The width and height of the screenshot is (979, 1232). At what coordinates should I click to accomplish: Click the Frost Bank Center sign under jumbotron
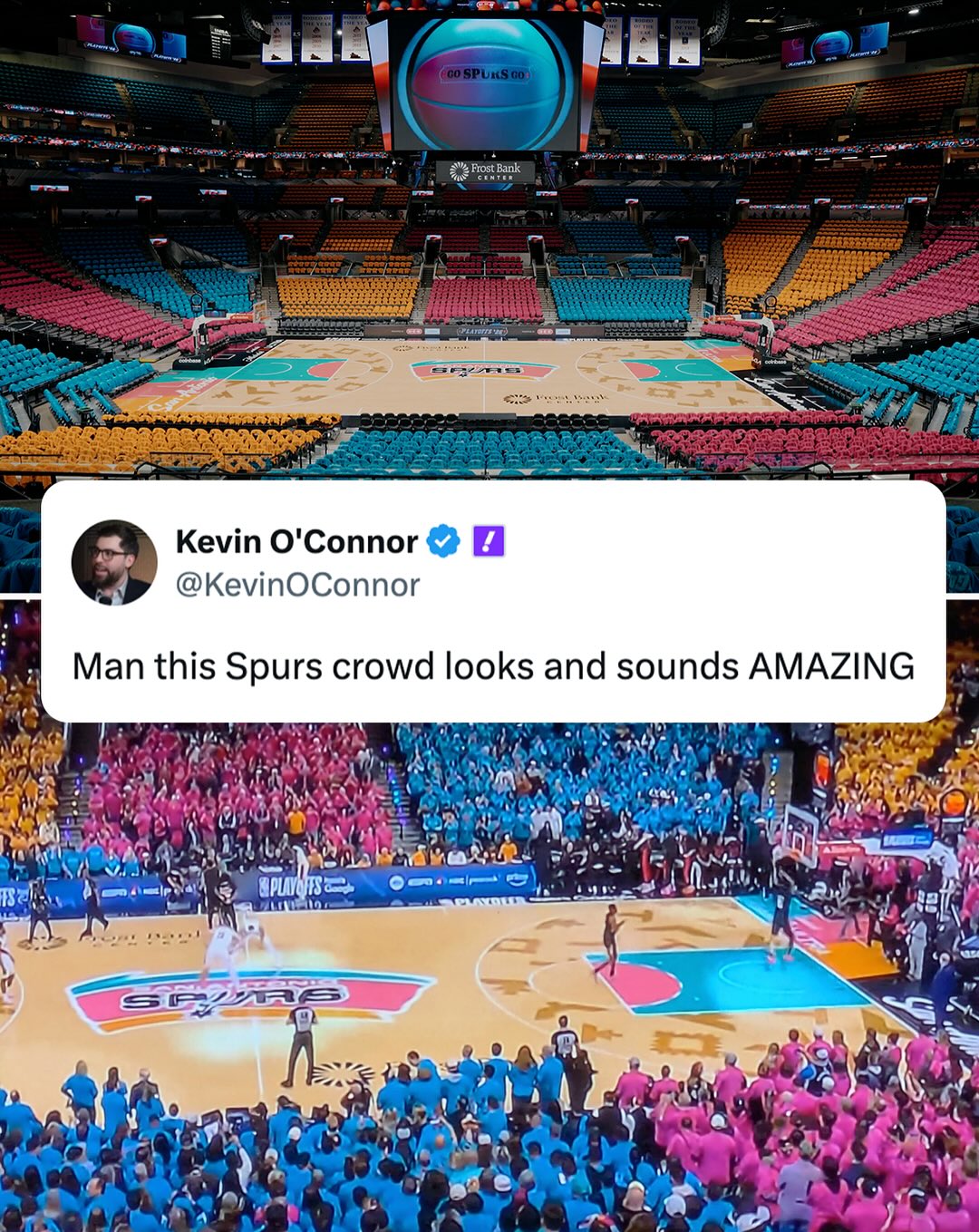[486, 171]
